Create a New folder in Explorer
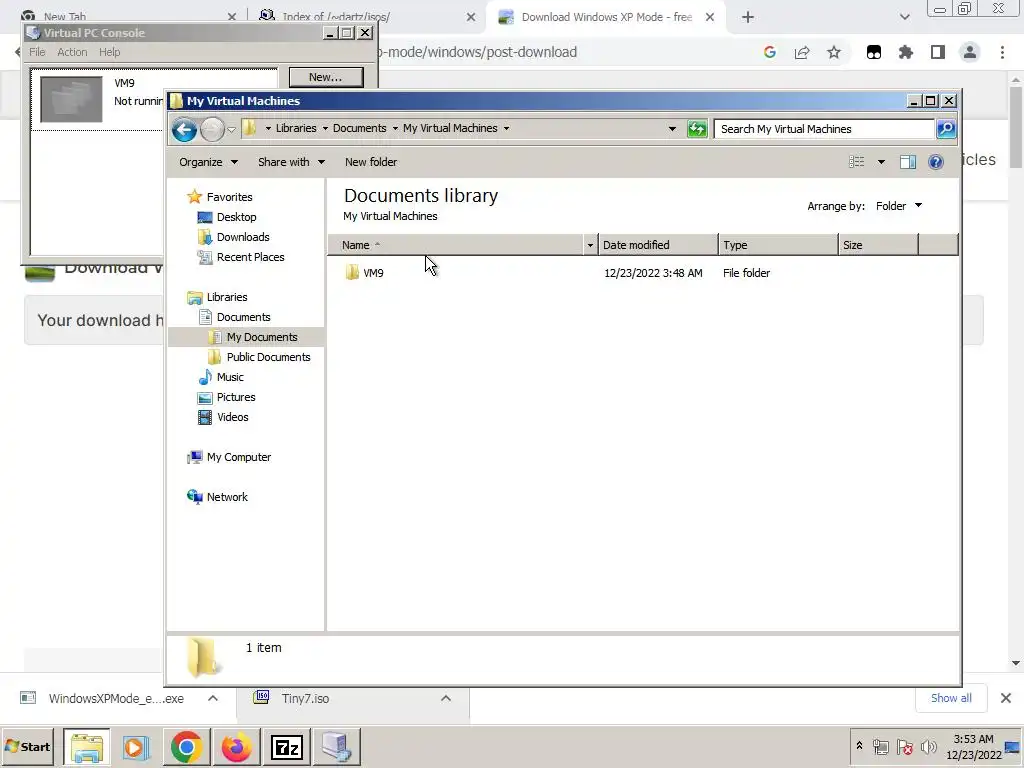 (370, 162)
